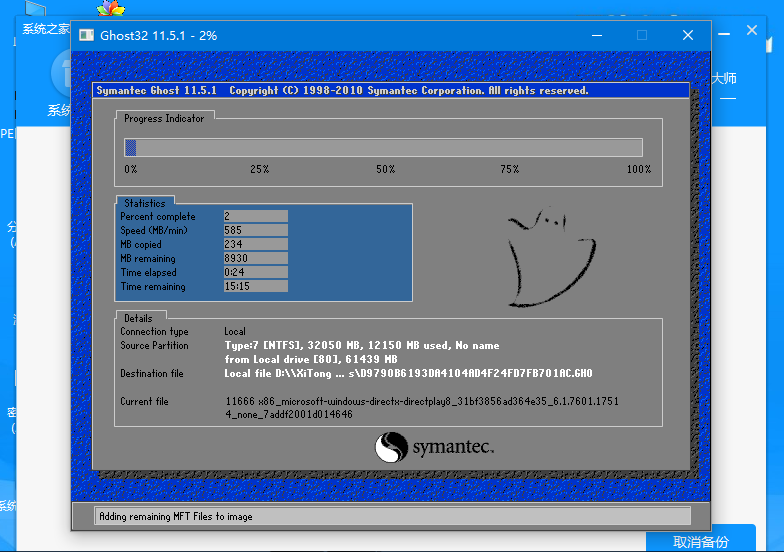
Task: Click the Time elapsed value 0:24
Action: 255,272
